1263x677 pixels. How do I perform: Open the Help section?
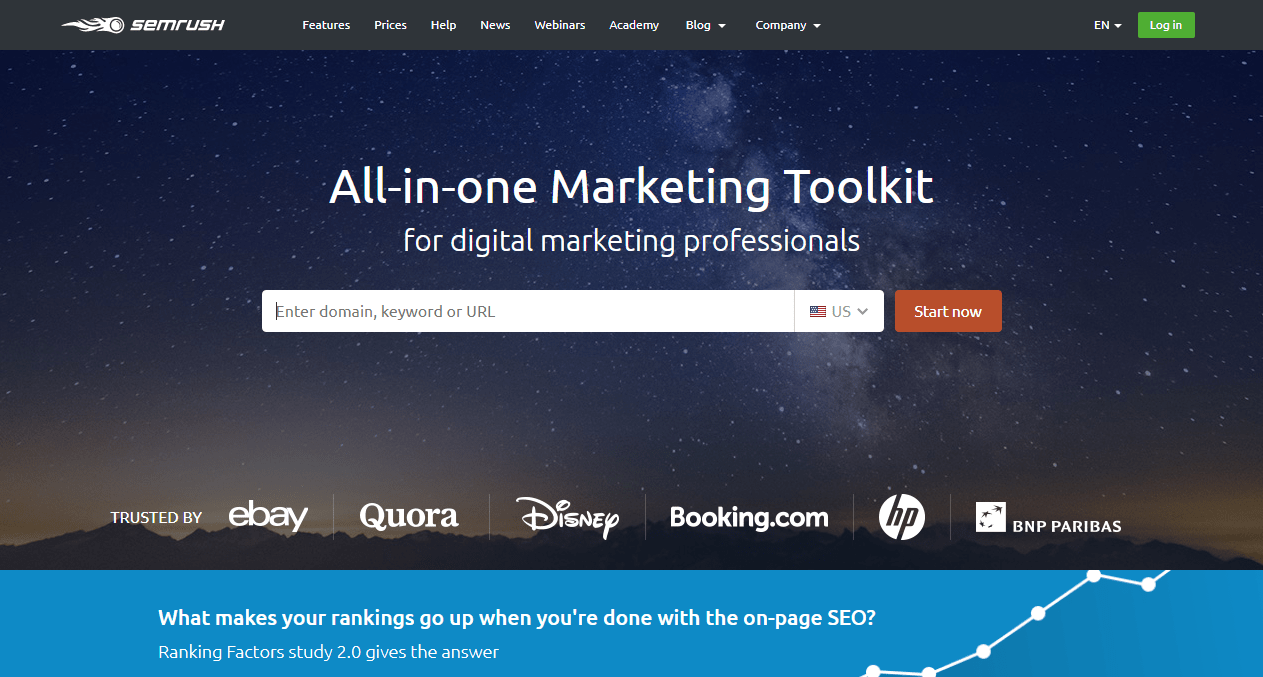443,25
